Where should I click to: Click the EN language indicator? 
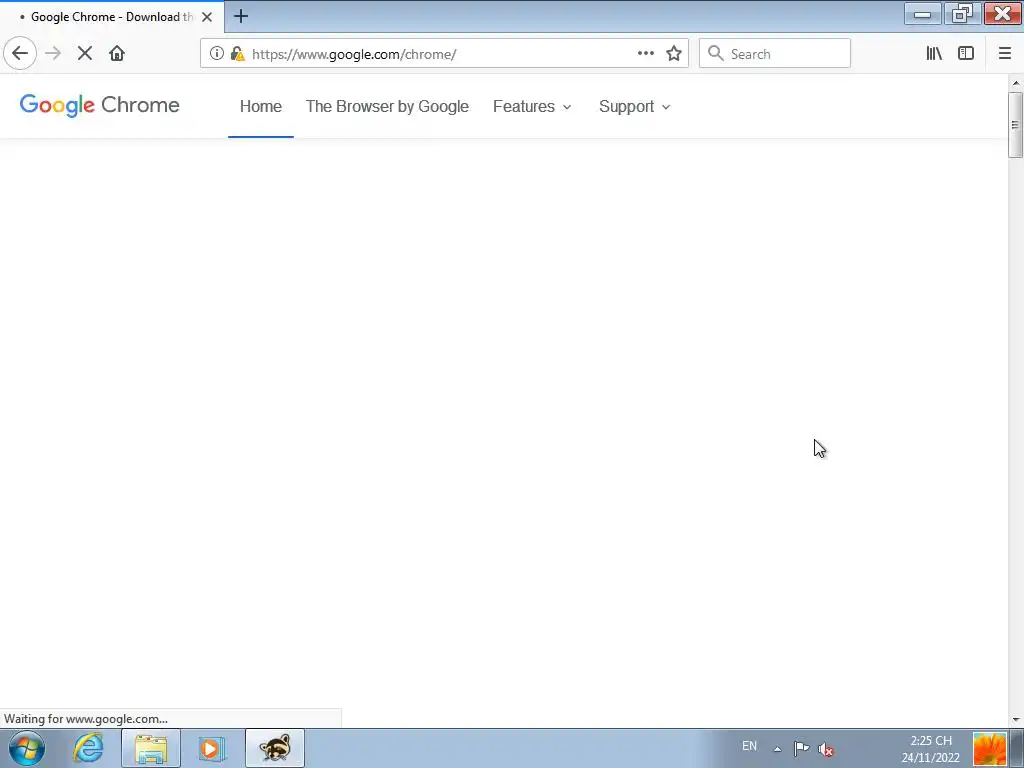(x=749, y=746)
